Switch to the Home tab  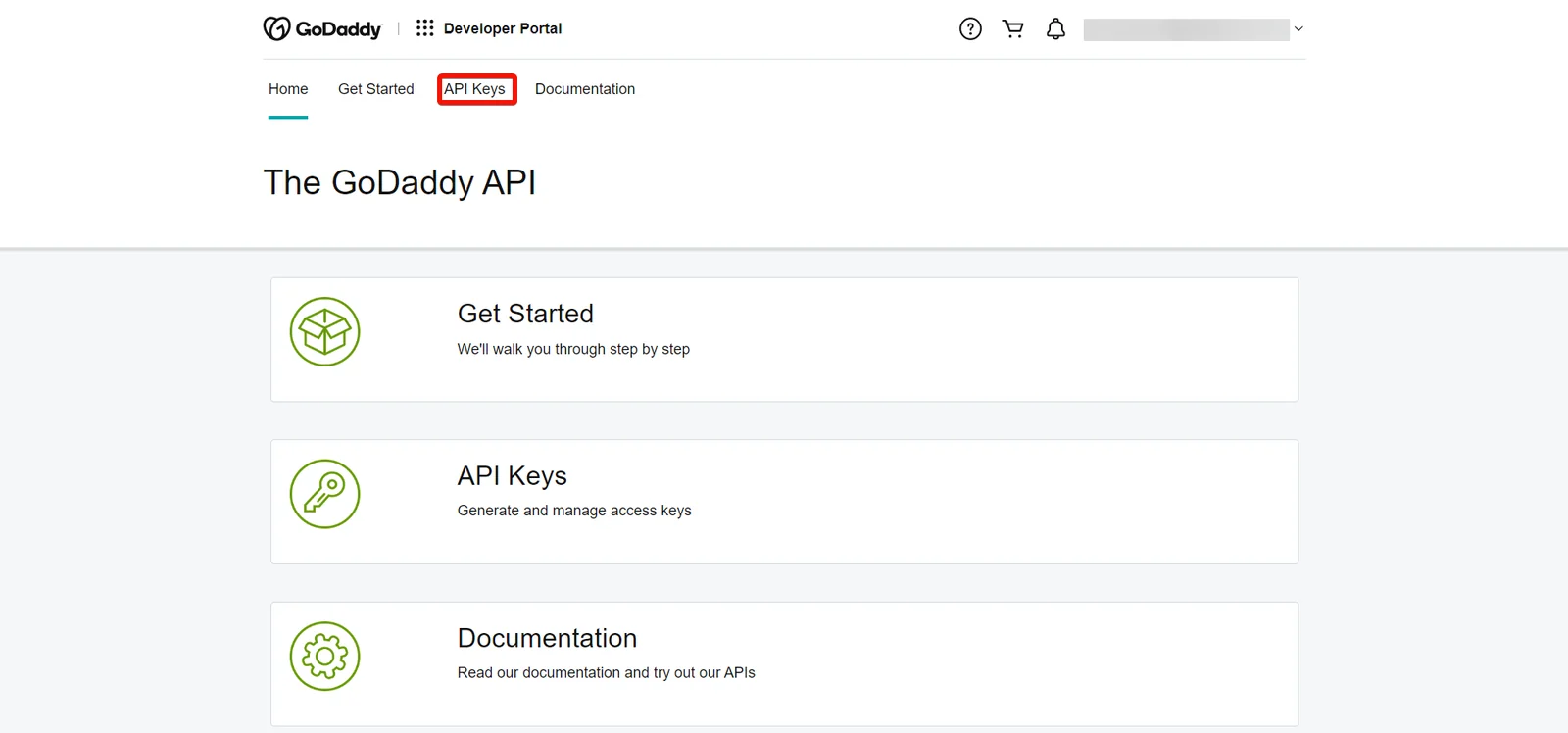coord(288,89)
